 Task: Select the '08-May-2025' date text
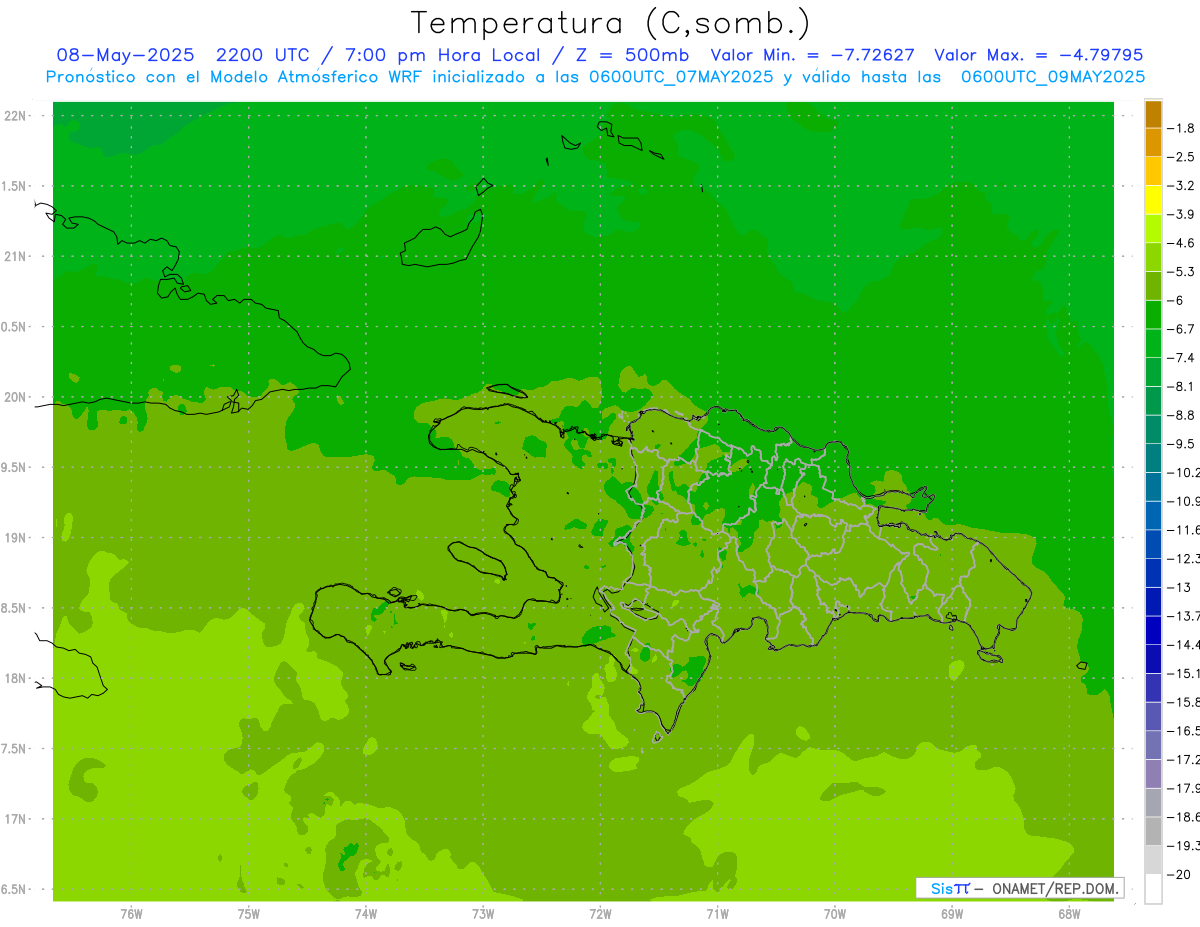[124, 55]
